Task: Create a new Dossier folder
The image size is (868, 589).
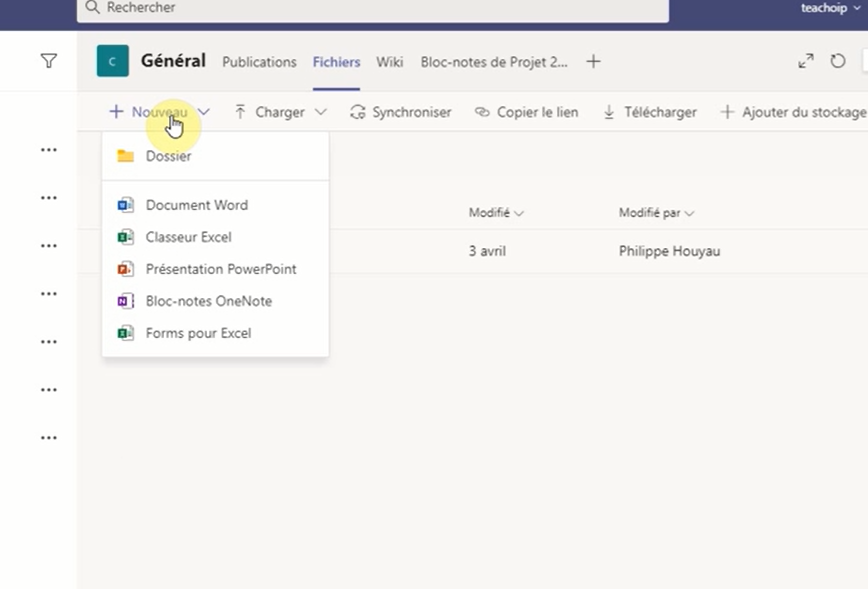Action: (x=215, y=156)
